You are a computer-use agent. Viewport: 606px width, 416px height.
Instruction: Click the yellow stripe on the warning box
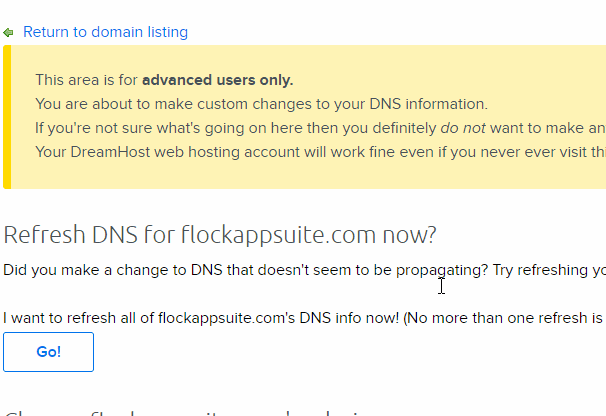[x=7, y=117]
